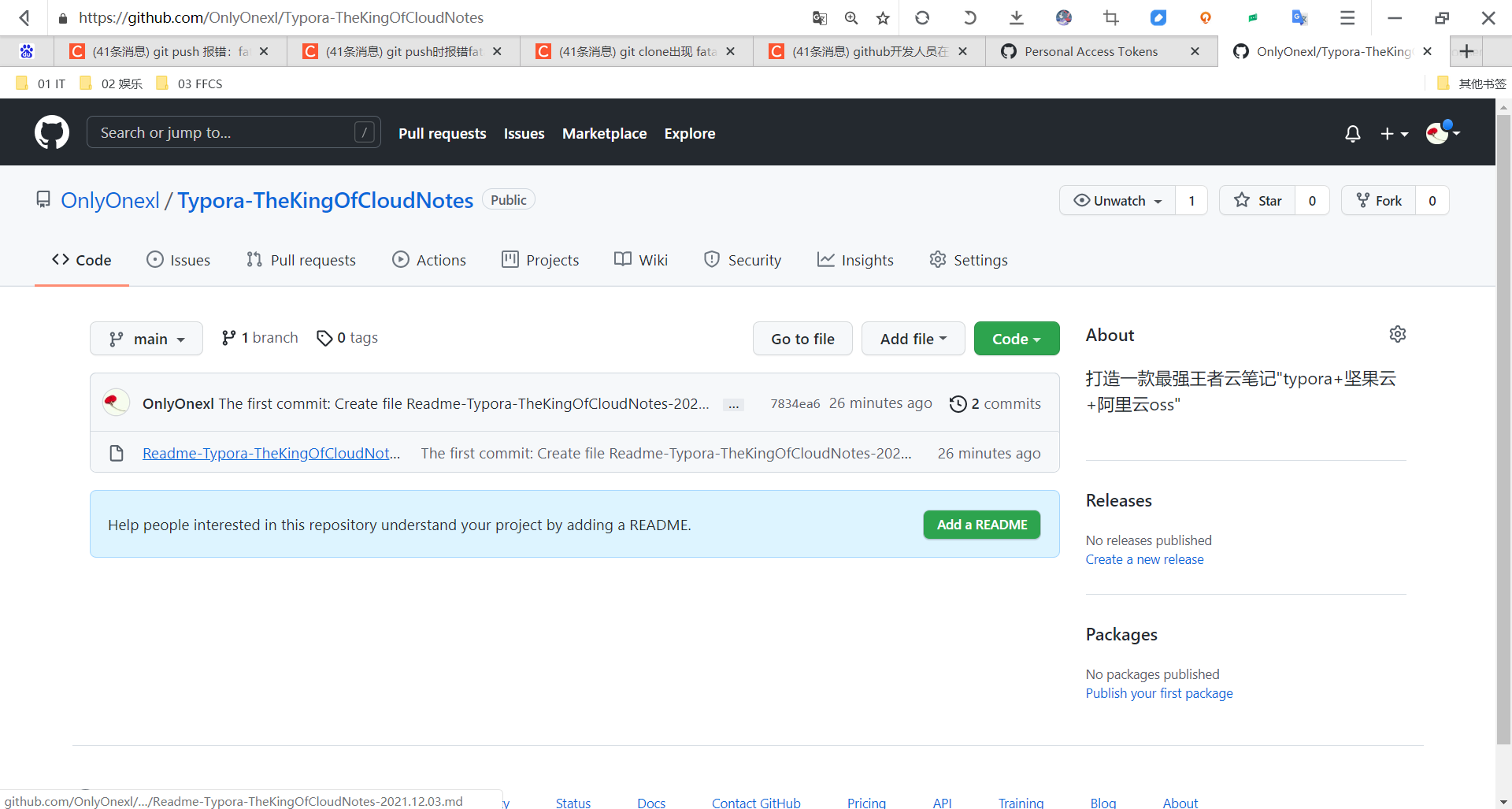
Task: Focus the Search or jump to field
Action: point(234,132)
